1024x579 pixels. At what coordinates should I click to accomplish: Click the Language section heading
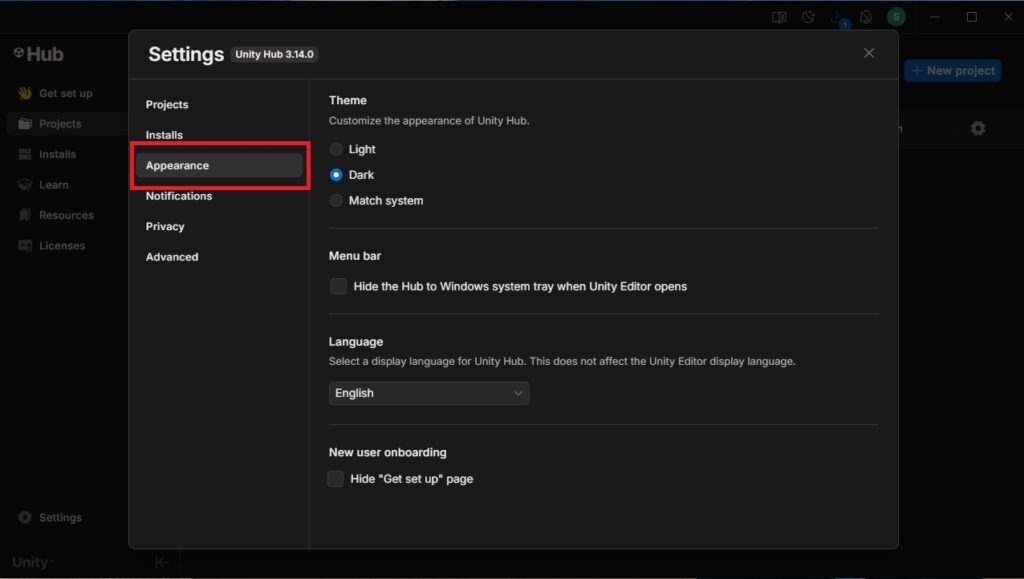(356, 341)
